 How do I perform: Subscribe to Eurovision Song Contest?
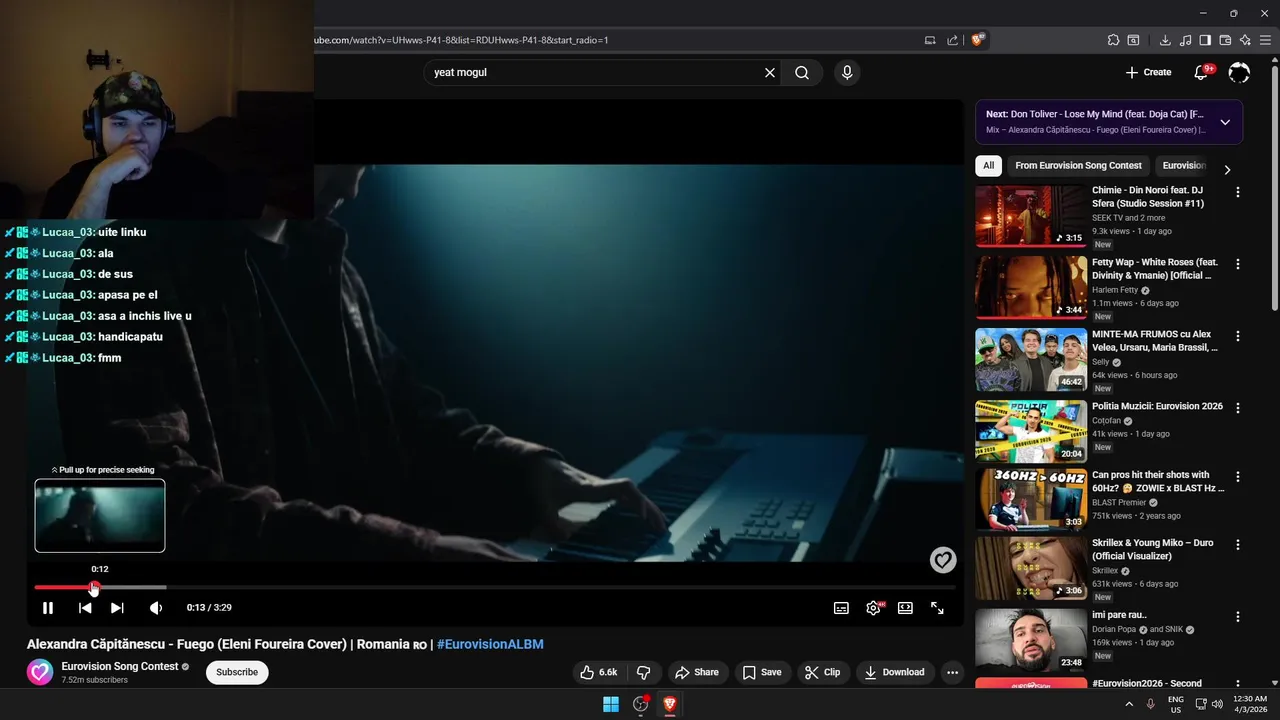237,672
